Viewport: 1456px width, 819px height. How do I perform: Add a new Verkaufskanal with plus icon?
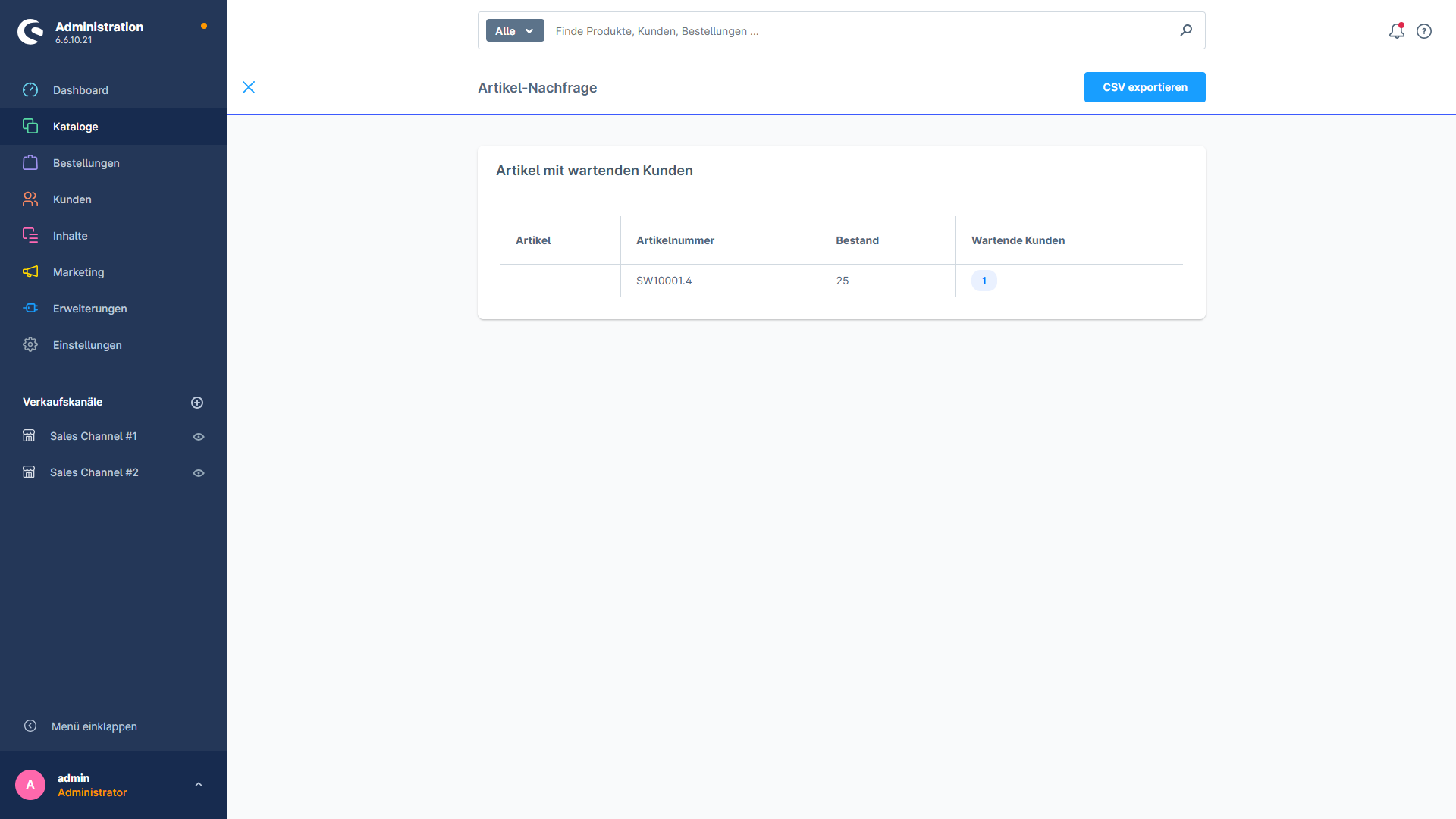pos(197,403)
